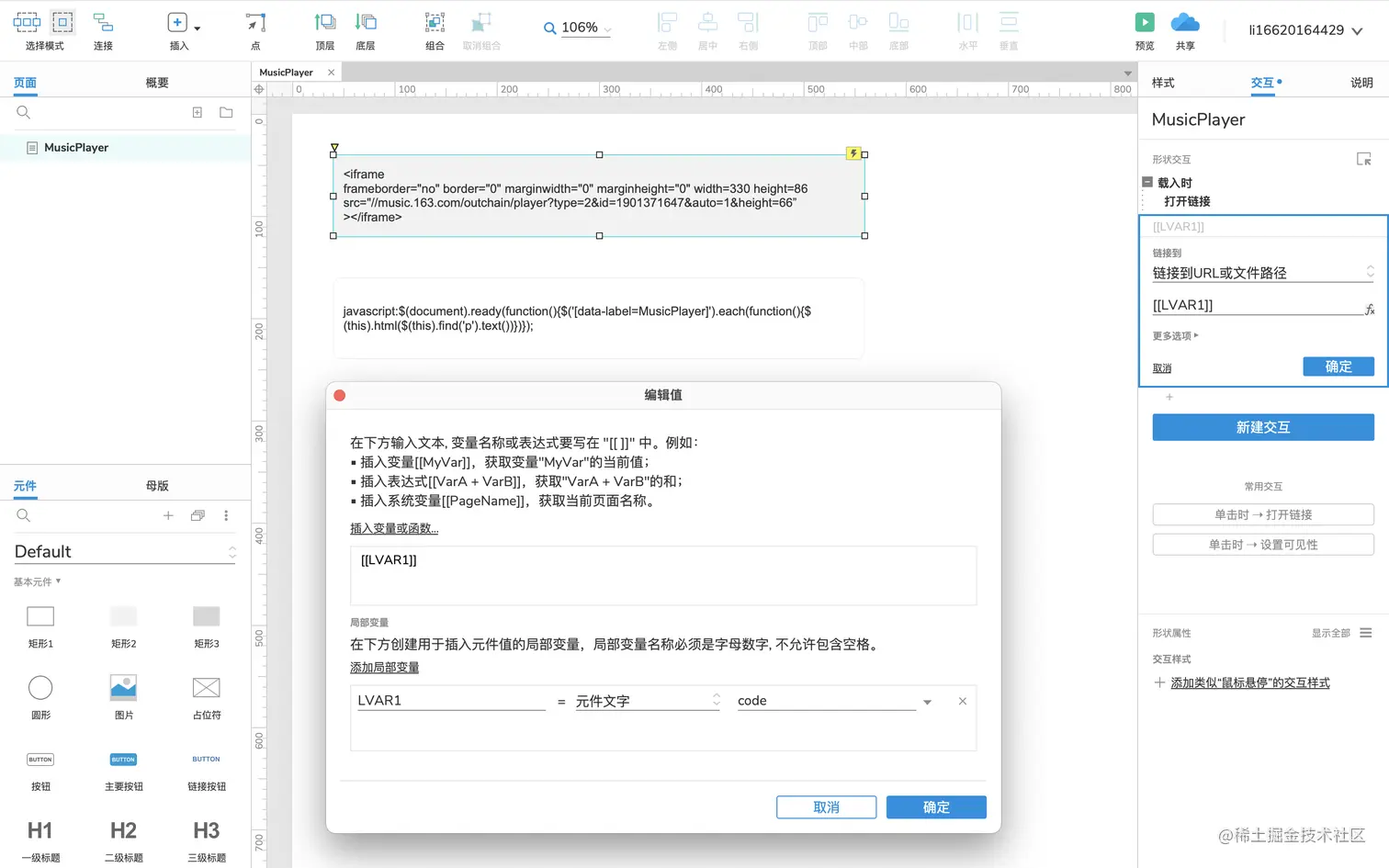Click 取消 link in interaction panel
Screen dimensions: 1389x868
pos(1162,368)
